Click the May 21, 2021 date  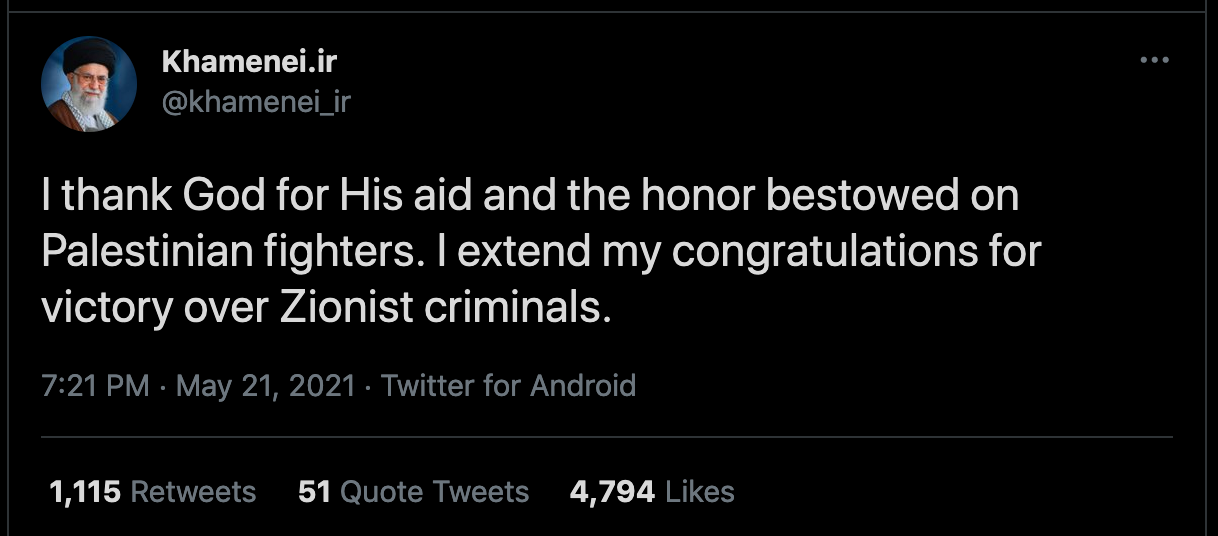tap(266, 385)
